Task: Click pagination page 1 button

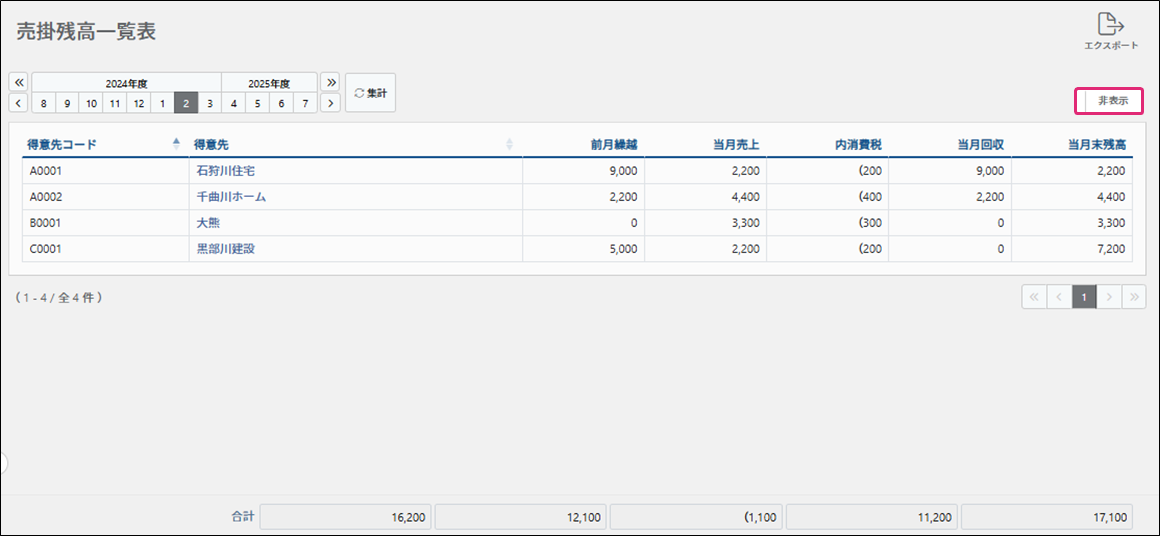Action: click(x=1084, y=297)
